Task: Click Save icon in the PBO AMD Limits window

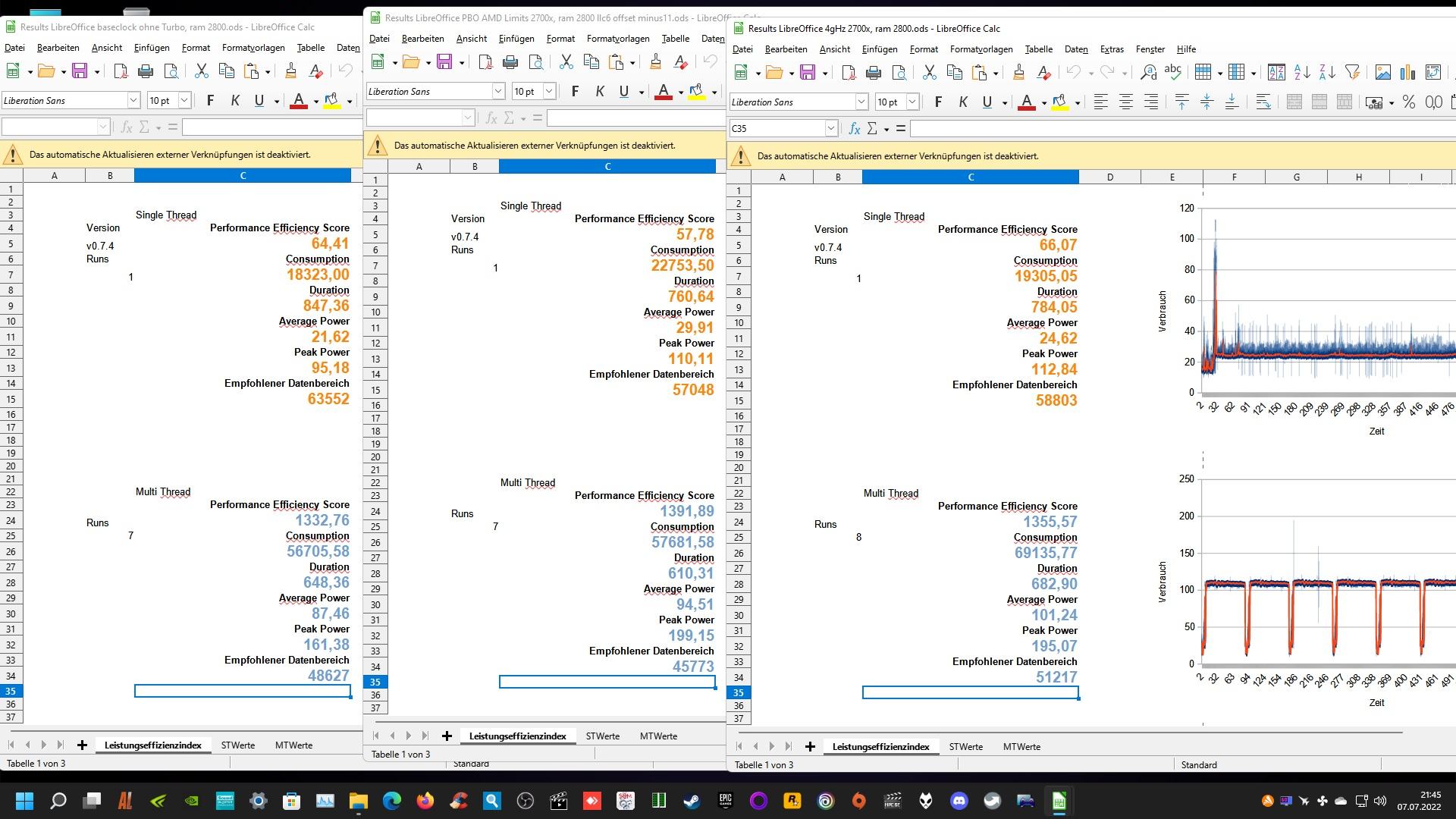Action: click(444, 62)
